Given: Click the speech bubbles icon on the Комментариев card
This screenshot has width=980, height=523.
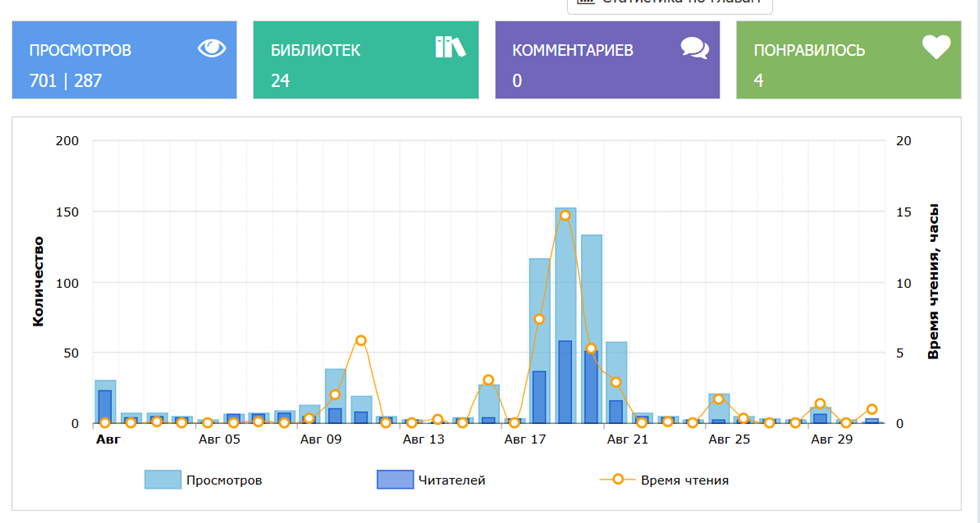Looking at the screenshot, I should coord(694,48).
